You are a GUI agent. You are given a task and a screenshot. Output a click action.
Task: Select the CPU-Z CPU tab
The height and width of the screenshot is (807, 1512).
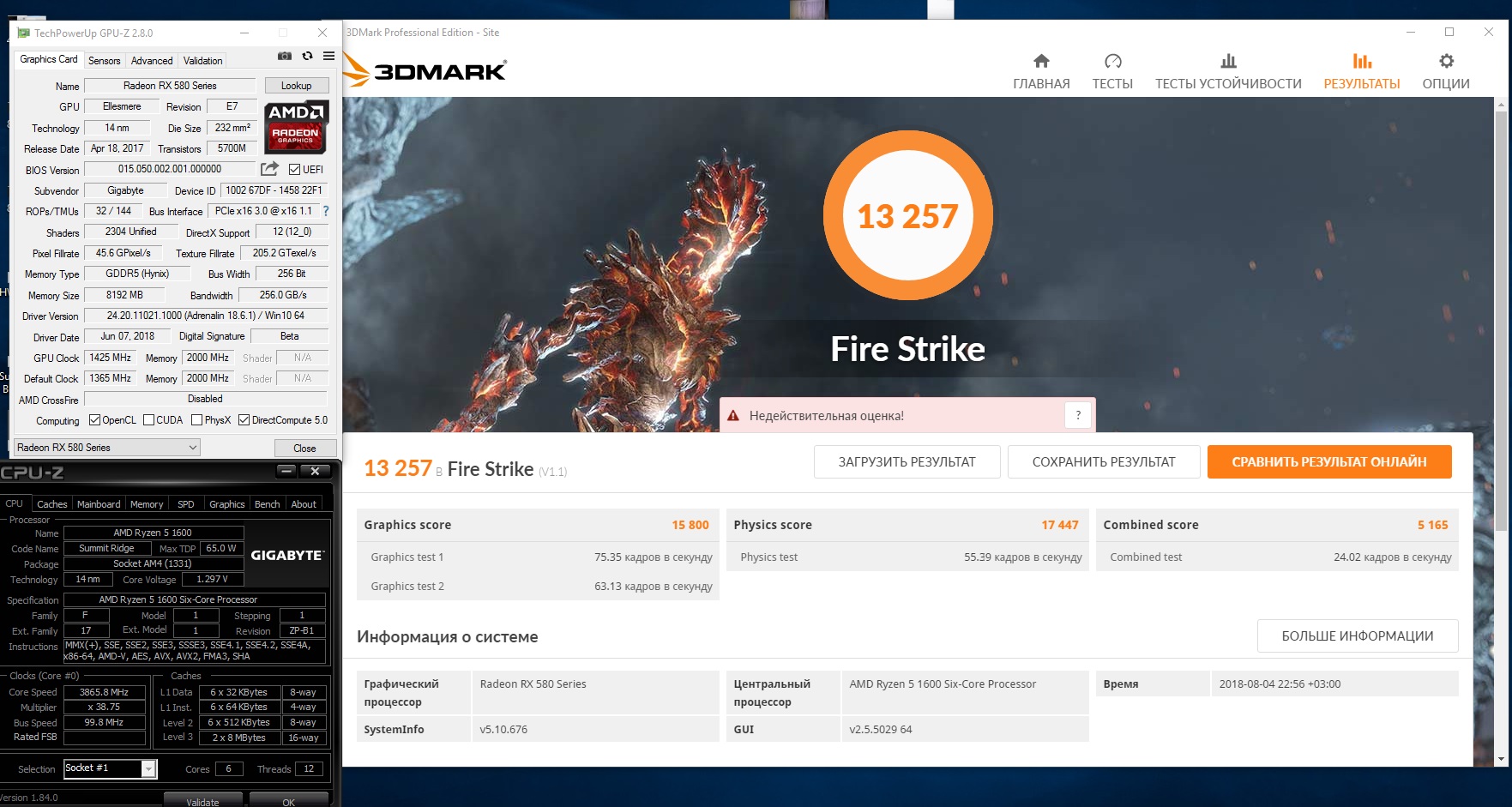click(15, 503)
